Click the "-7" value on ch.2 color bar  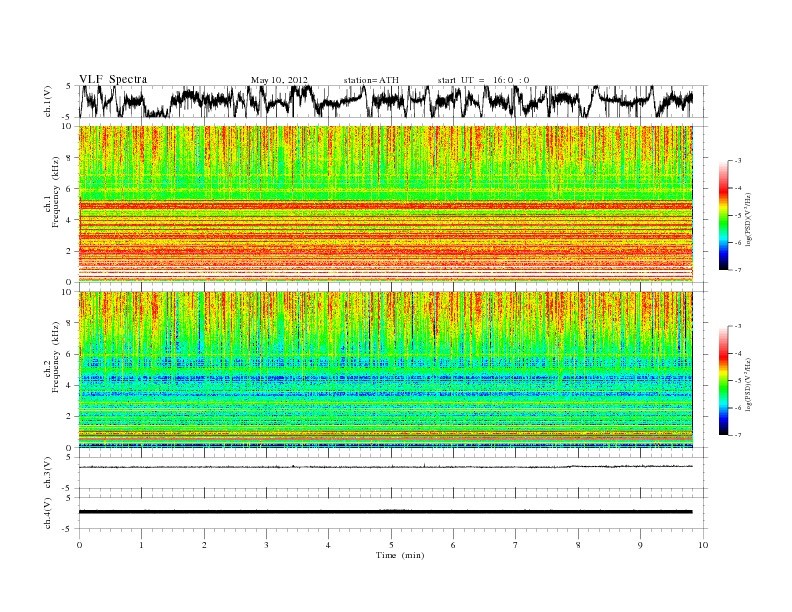738,435
